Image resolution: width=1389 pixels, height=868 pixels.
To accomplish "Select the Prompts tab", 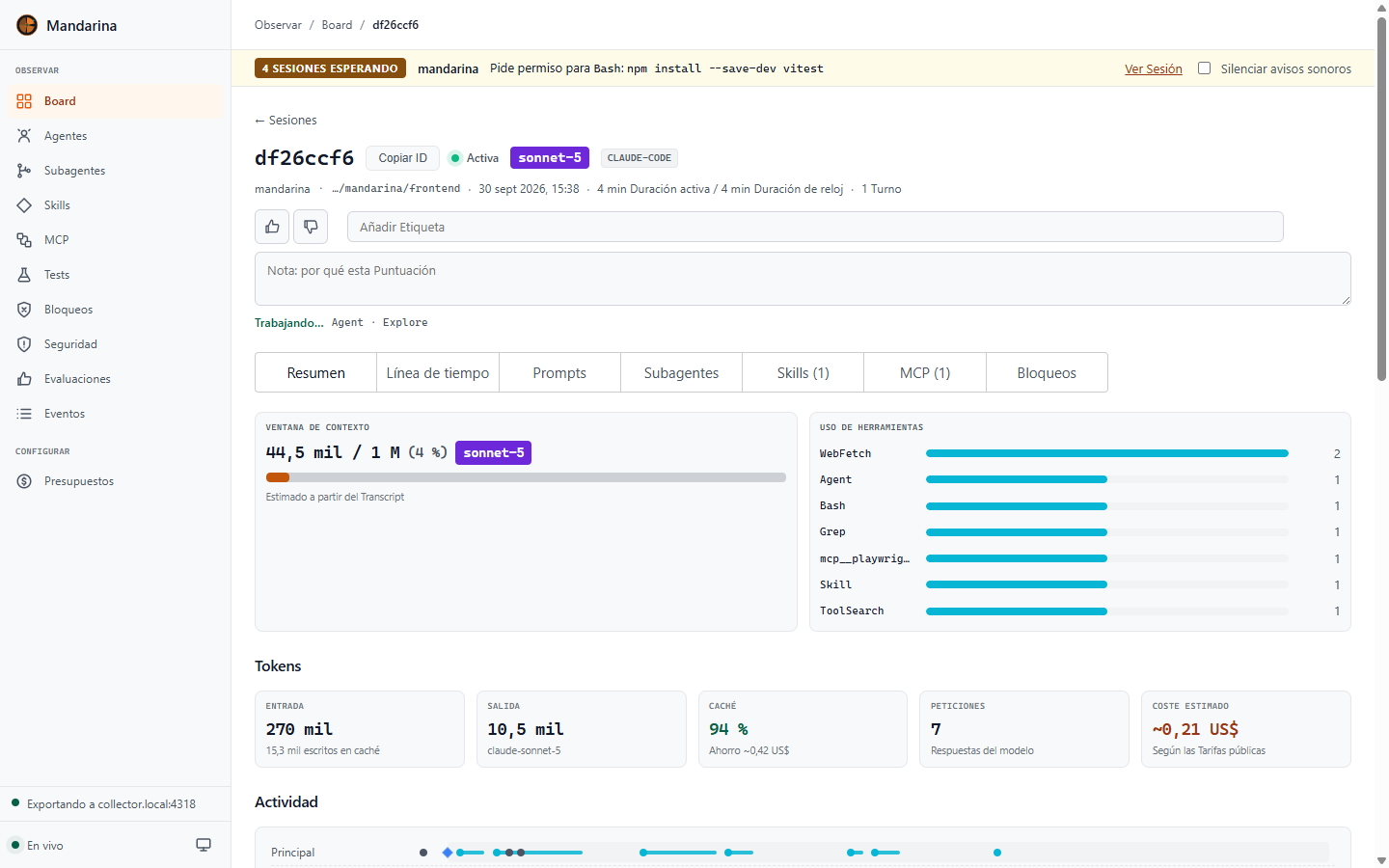I will [x=559, y=372].
